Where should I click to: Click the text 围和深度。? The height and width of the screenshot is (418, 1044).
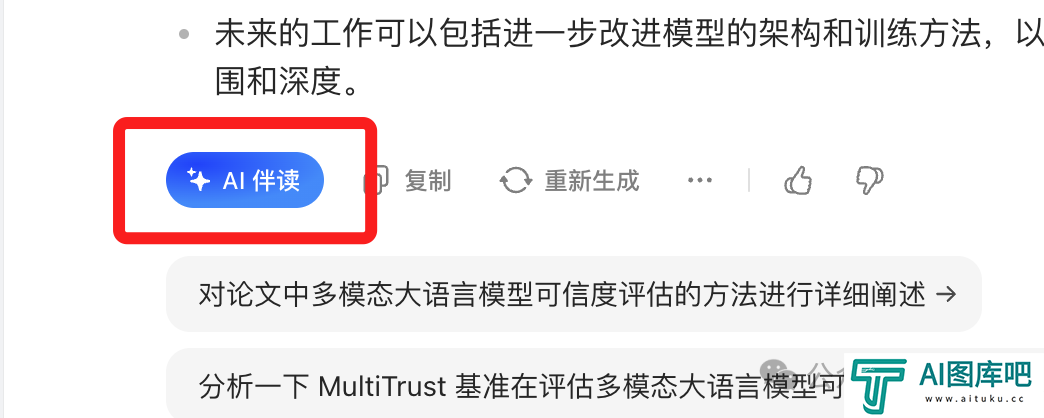pos(288,81)
